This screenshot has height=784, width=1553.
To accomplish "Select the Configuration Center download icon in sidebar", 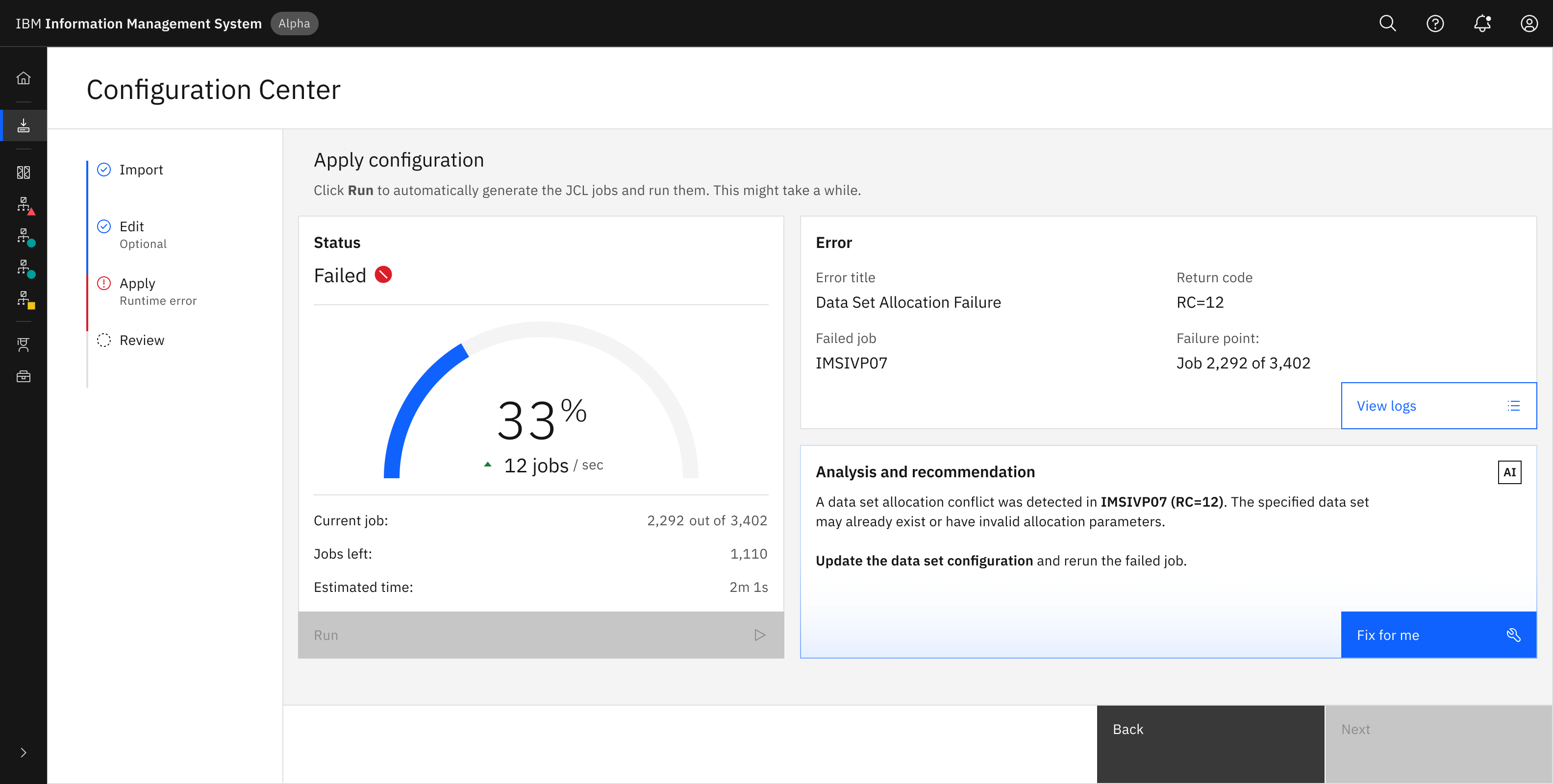I will point(24,125).
